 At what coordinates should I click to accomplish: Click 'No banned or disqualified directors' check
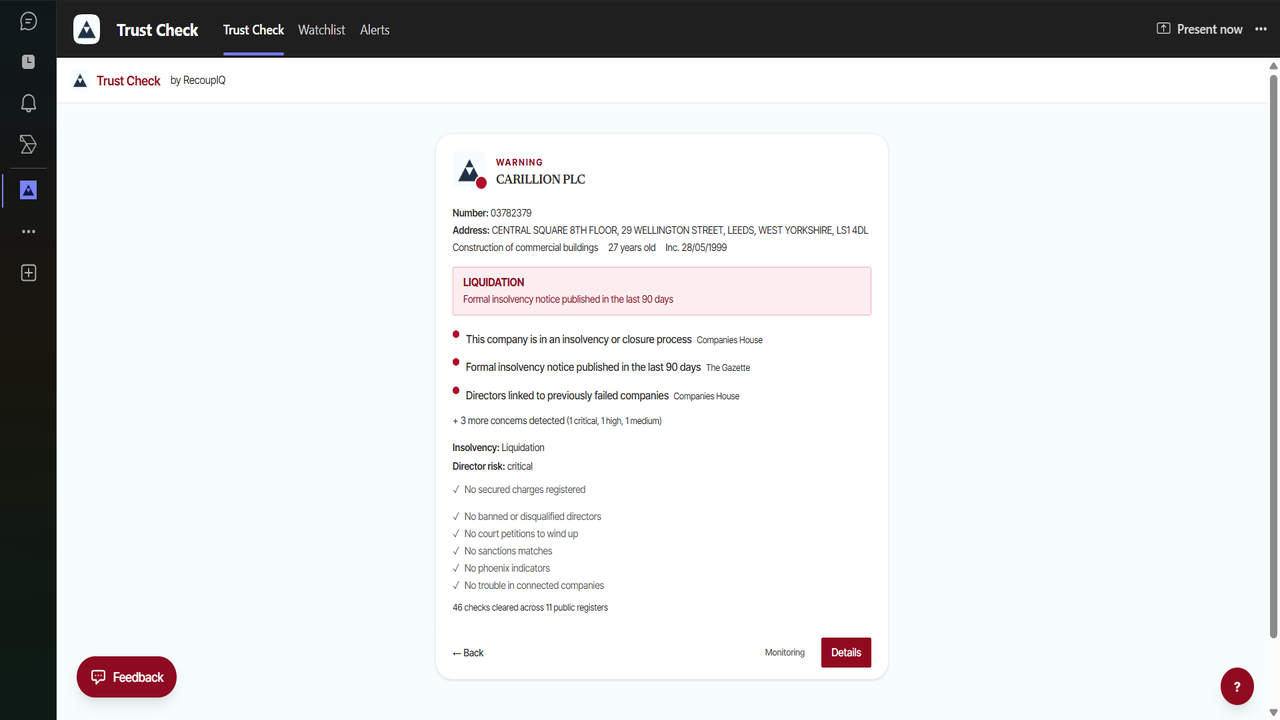click(x=527, y=517)
